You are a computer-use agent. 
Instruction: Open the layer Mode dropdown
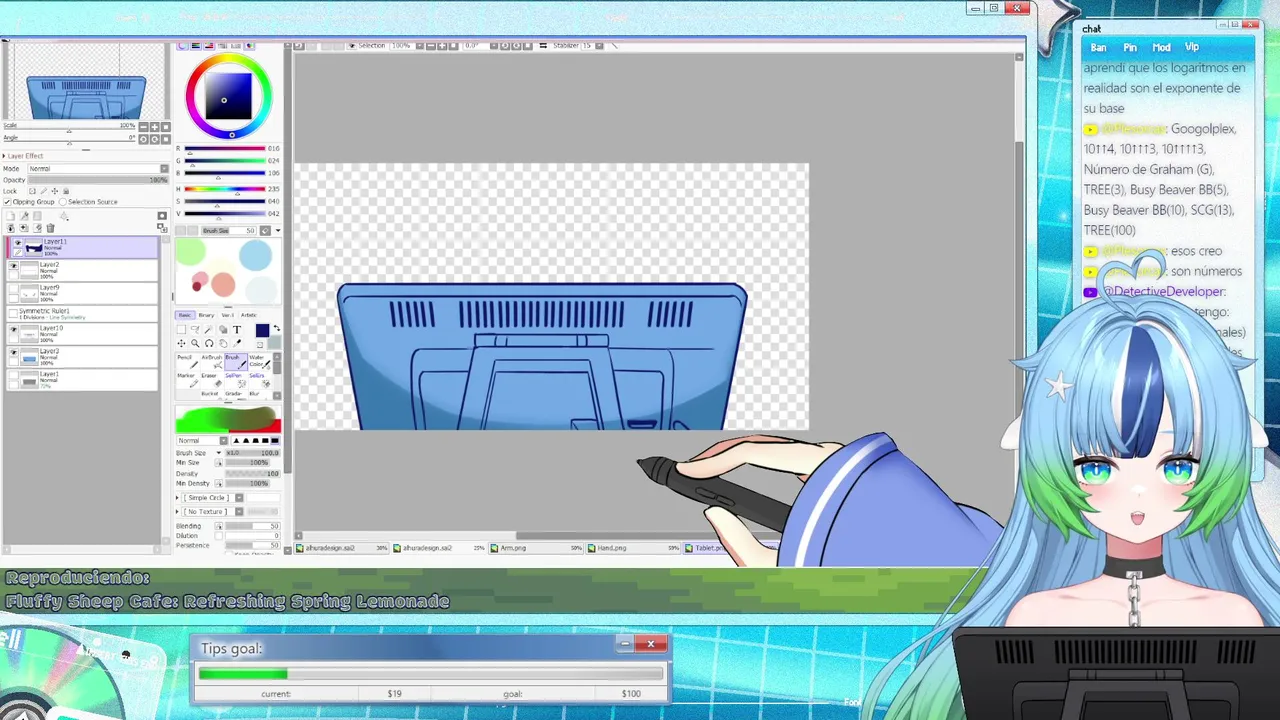click(x=97, y=168)
